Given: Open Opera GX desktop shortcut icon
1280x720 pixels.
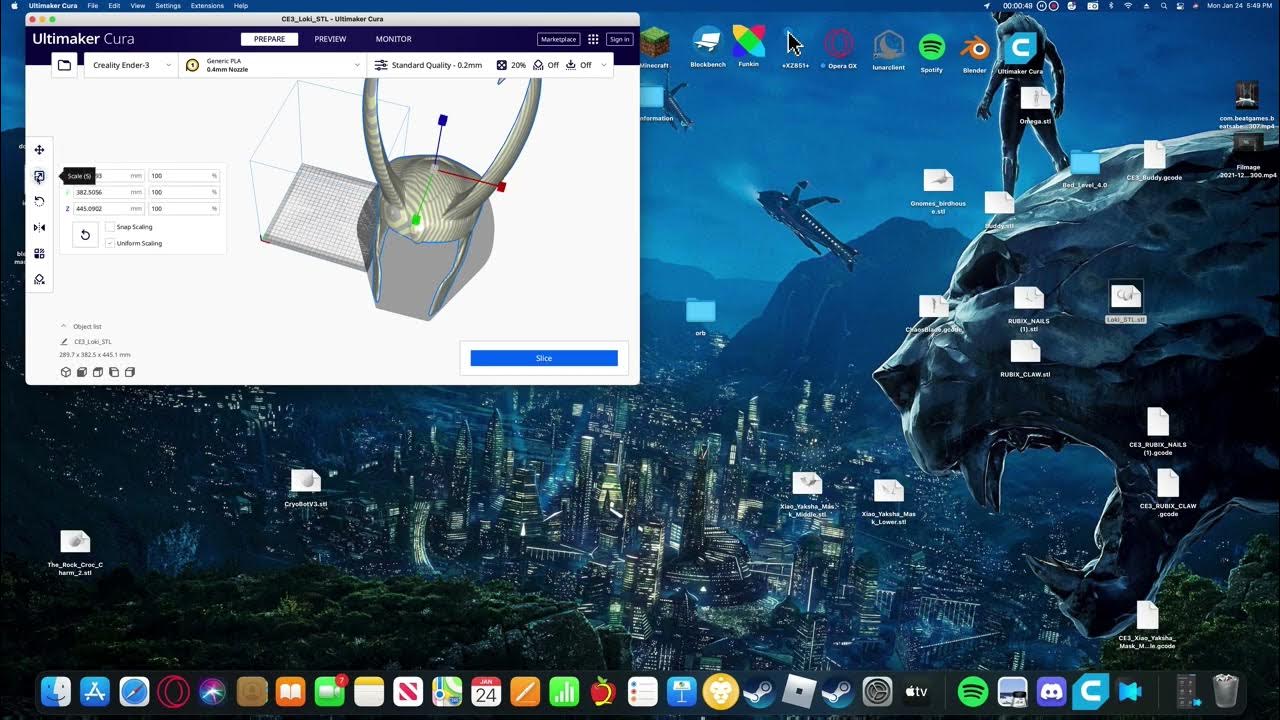Looking at the screenshot, I should tap(838, 45).
